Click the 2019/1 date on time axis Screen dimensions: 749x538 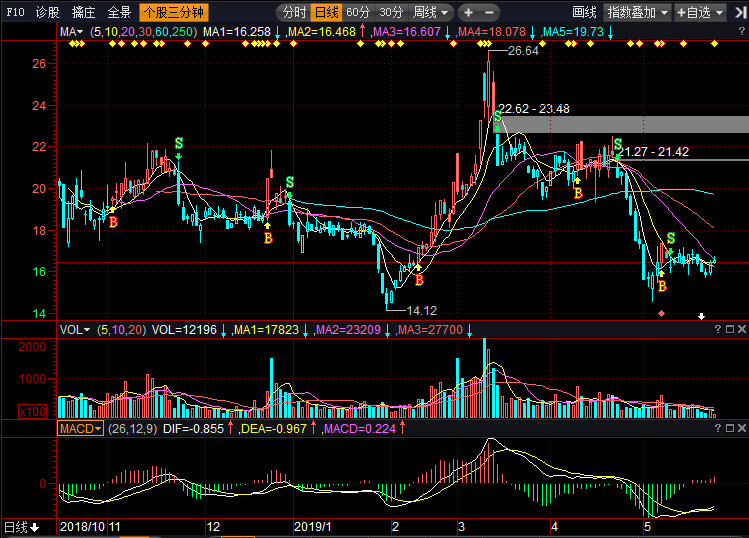(x=311, y=526)
